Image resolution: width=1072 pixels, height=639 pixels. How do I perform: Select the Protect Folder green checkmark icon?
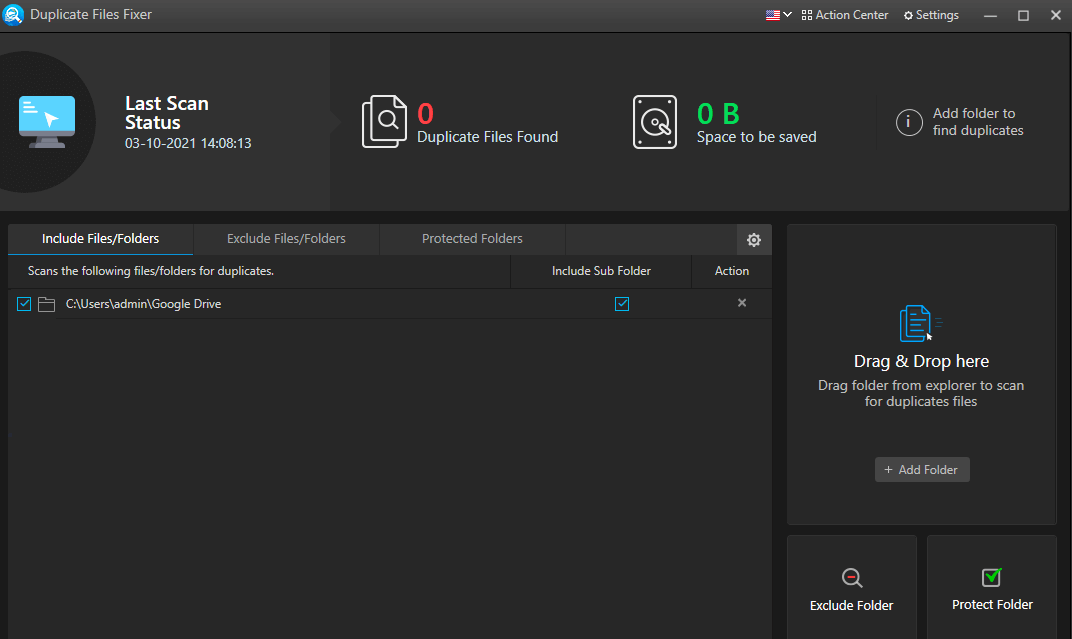pos(991,577)
